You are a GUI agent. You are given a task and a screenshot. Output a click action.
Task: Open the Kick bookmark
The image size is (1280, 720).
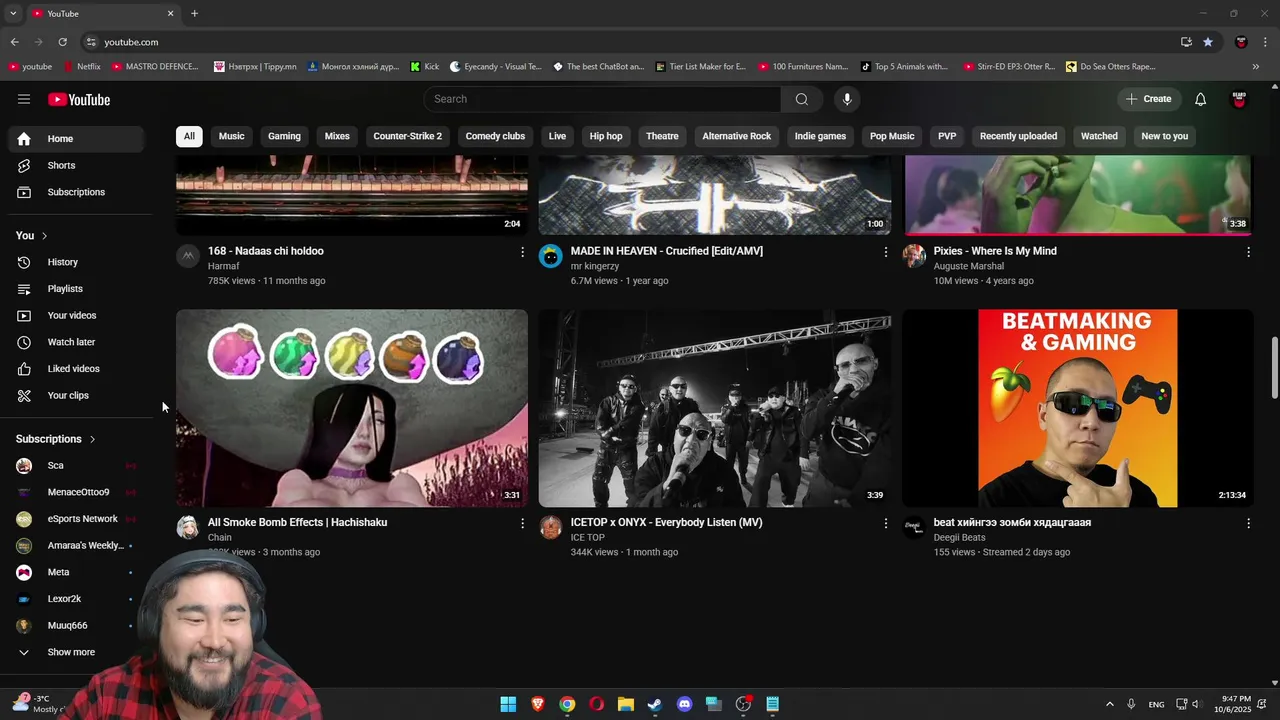(x=424, y=67)
